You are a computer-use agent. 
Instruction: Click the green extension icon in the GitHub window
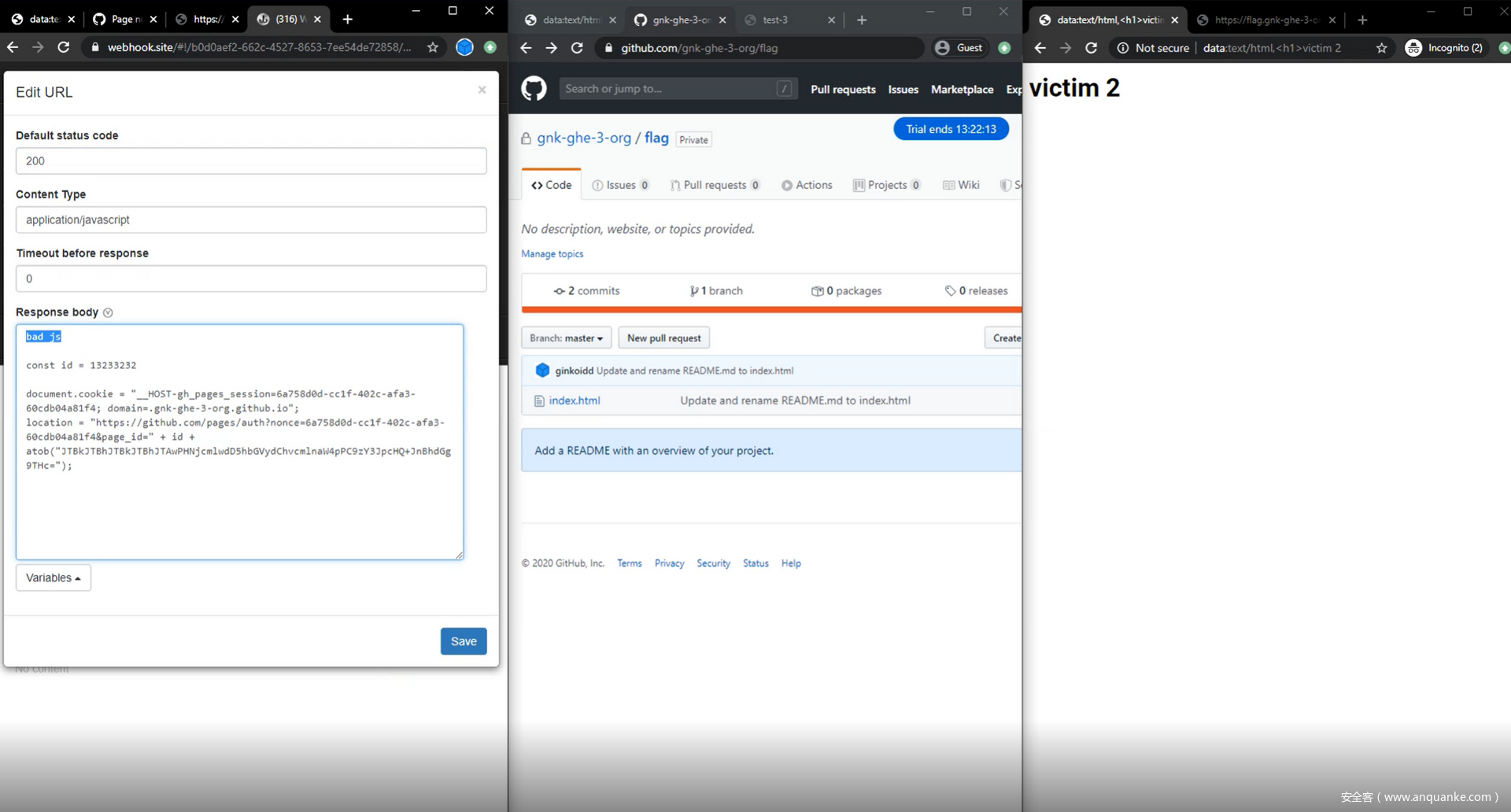click(x=1004, y=48)
